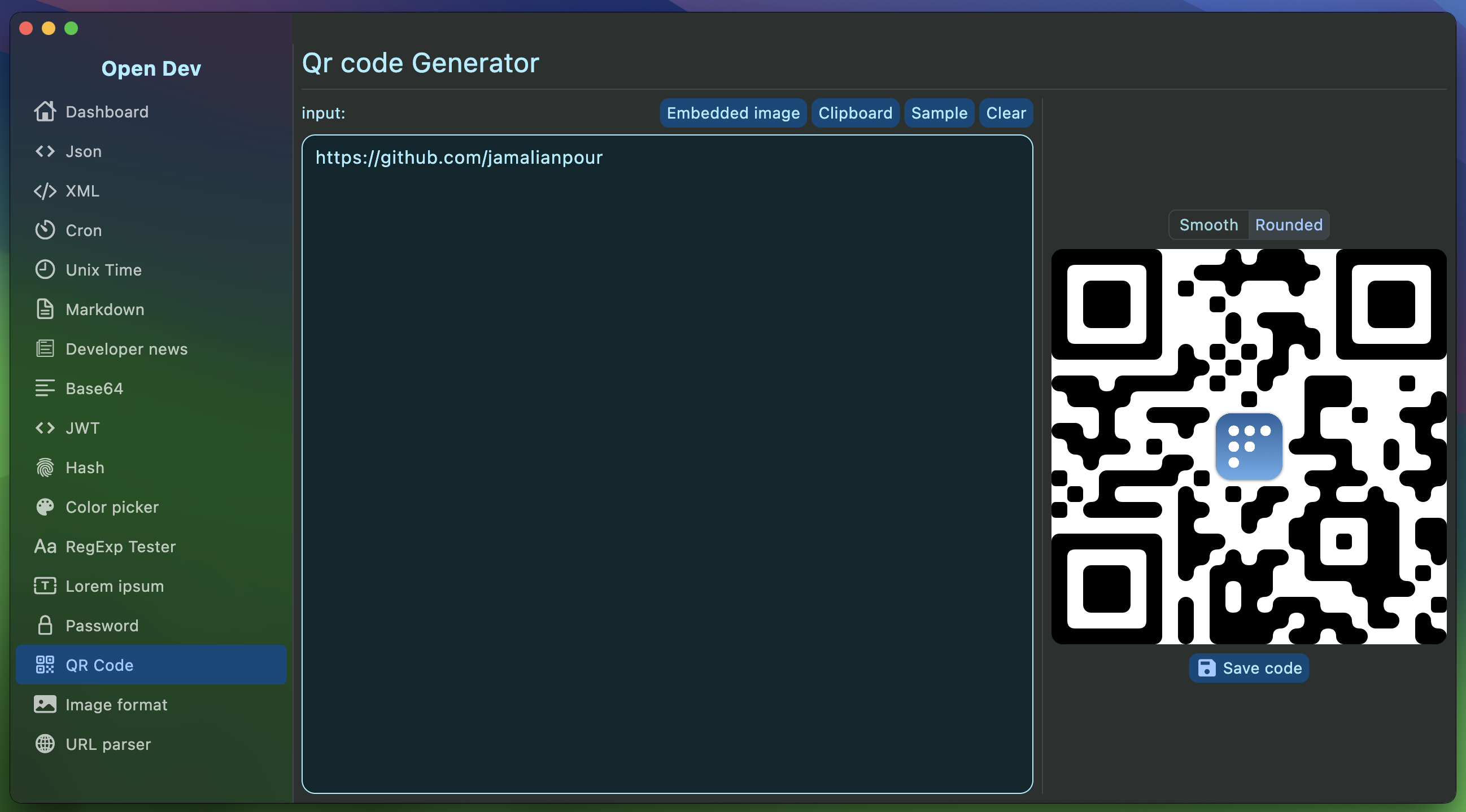Click the Image format picture icon
Viewport: 1466px width, 812px height.
pos(45,705)
